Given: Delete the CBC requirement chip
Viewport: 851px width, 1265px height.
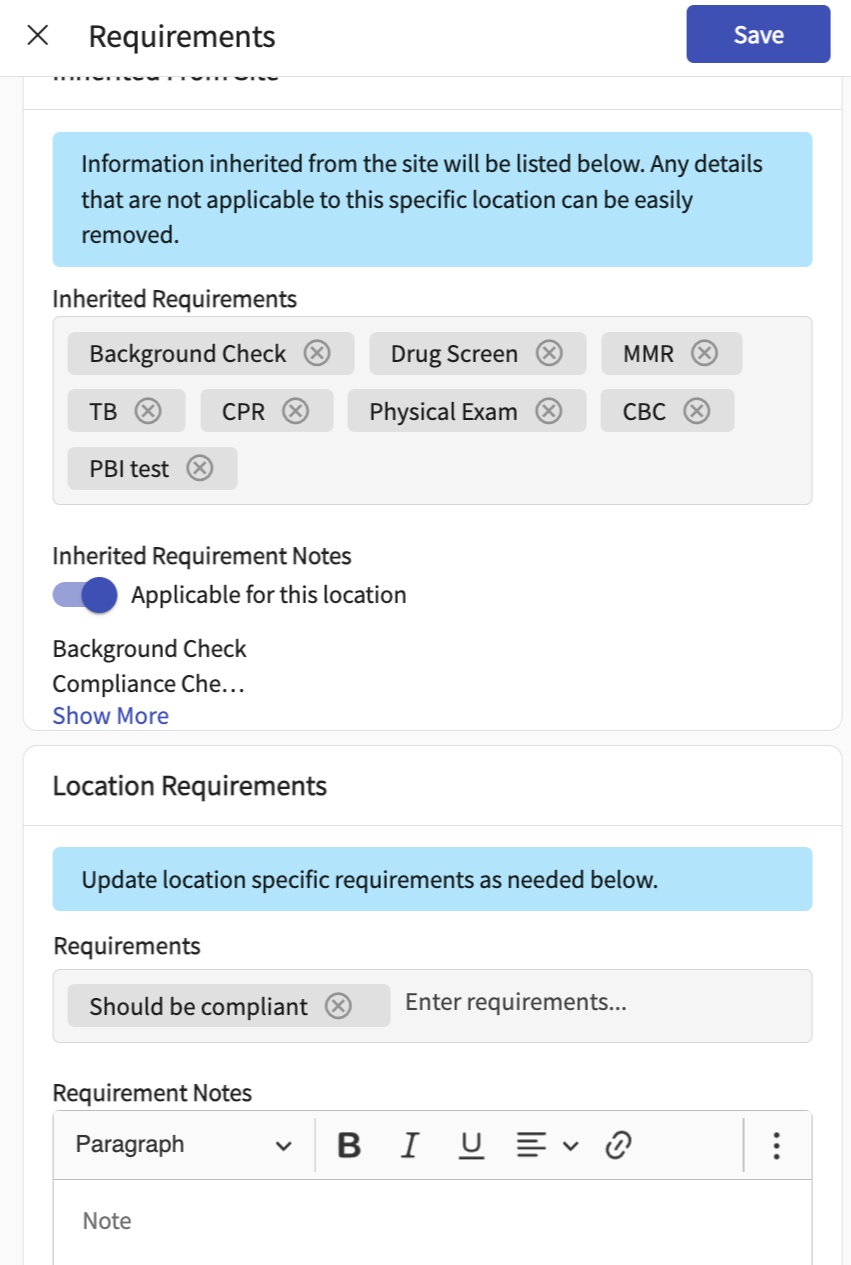Looking at the screenshot, I should [x=697, y=411].
